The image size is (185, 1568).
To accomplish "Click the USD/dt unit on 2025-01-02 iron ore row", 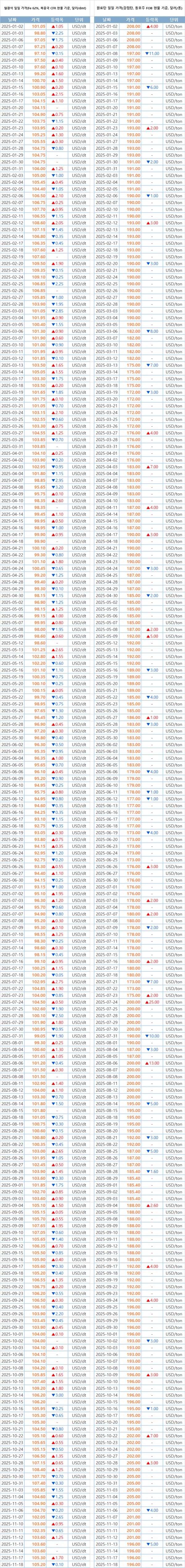I will (x=79, y=27).
